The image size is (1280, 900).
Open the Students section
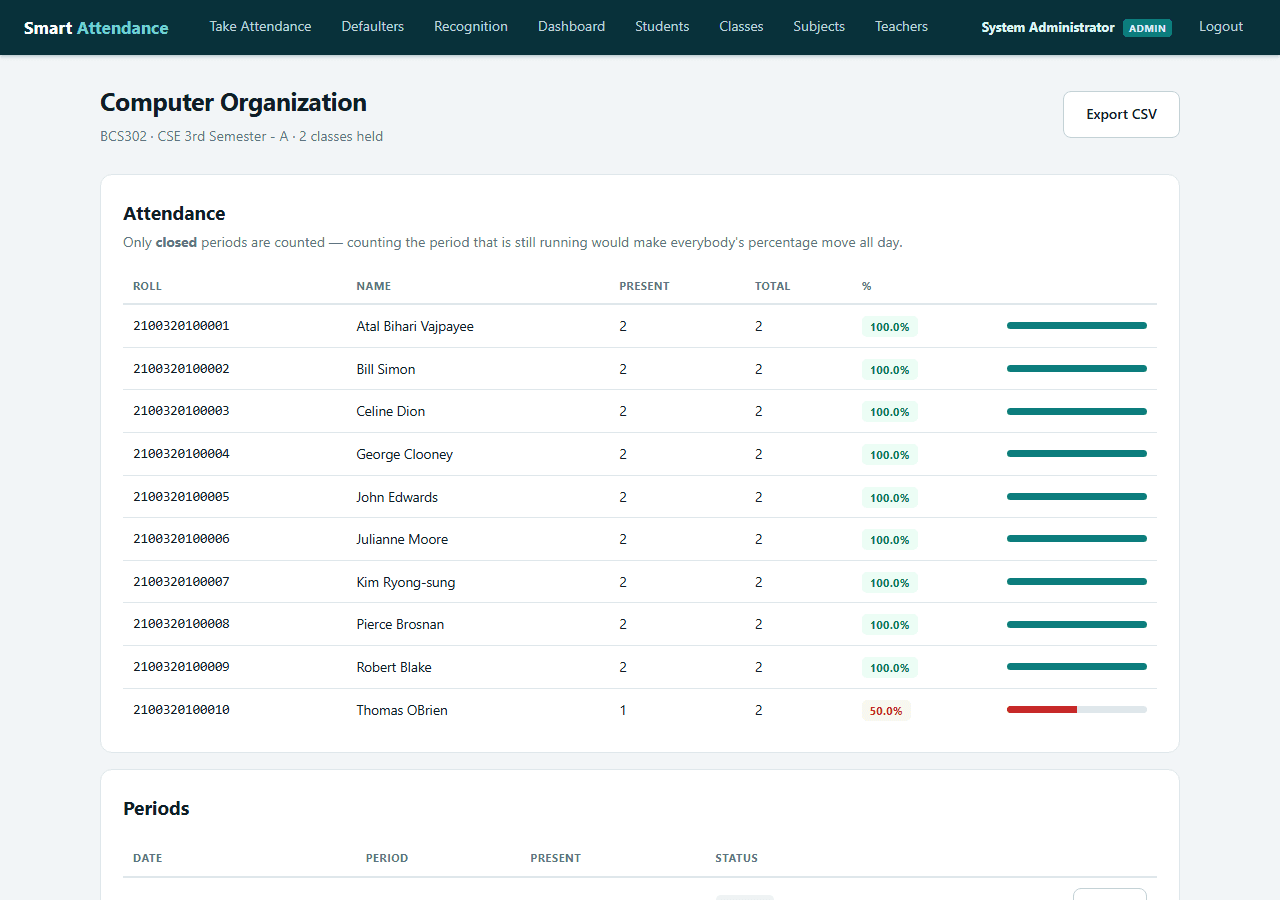(662, 27)
